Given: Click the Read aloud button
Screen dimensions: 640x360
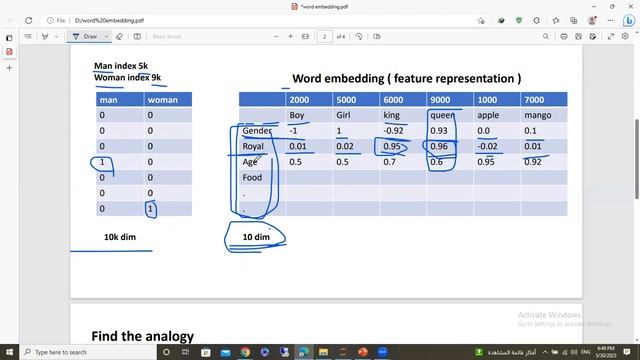Looking at the screenshot, I should 167,36.
